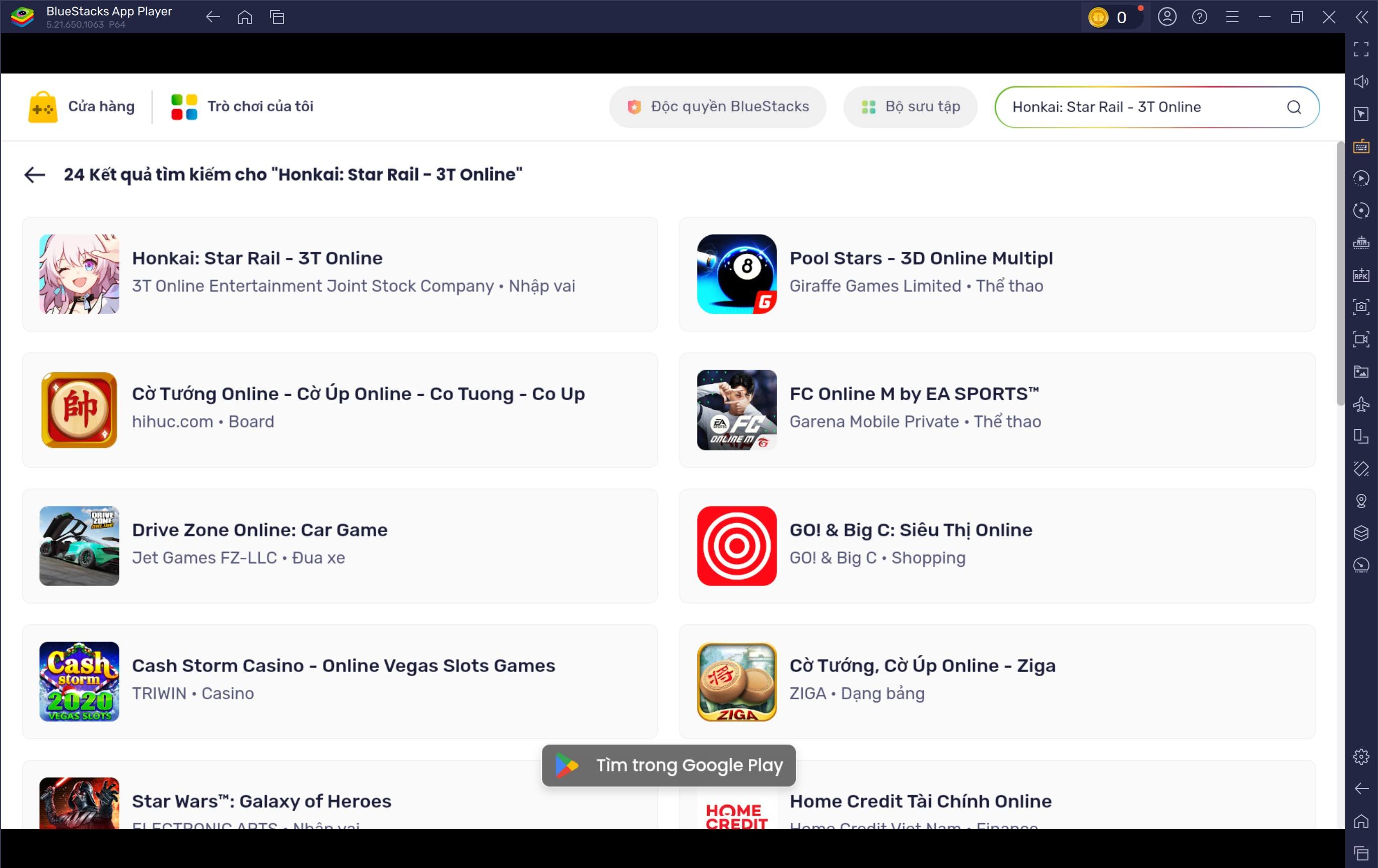
Task: Click the FC Online M game thumbnail
Action: pyautogui.click(x=737, y=410)
